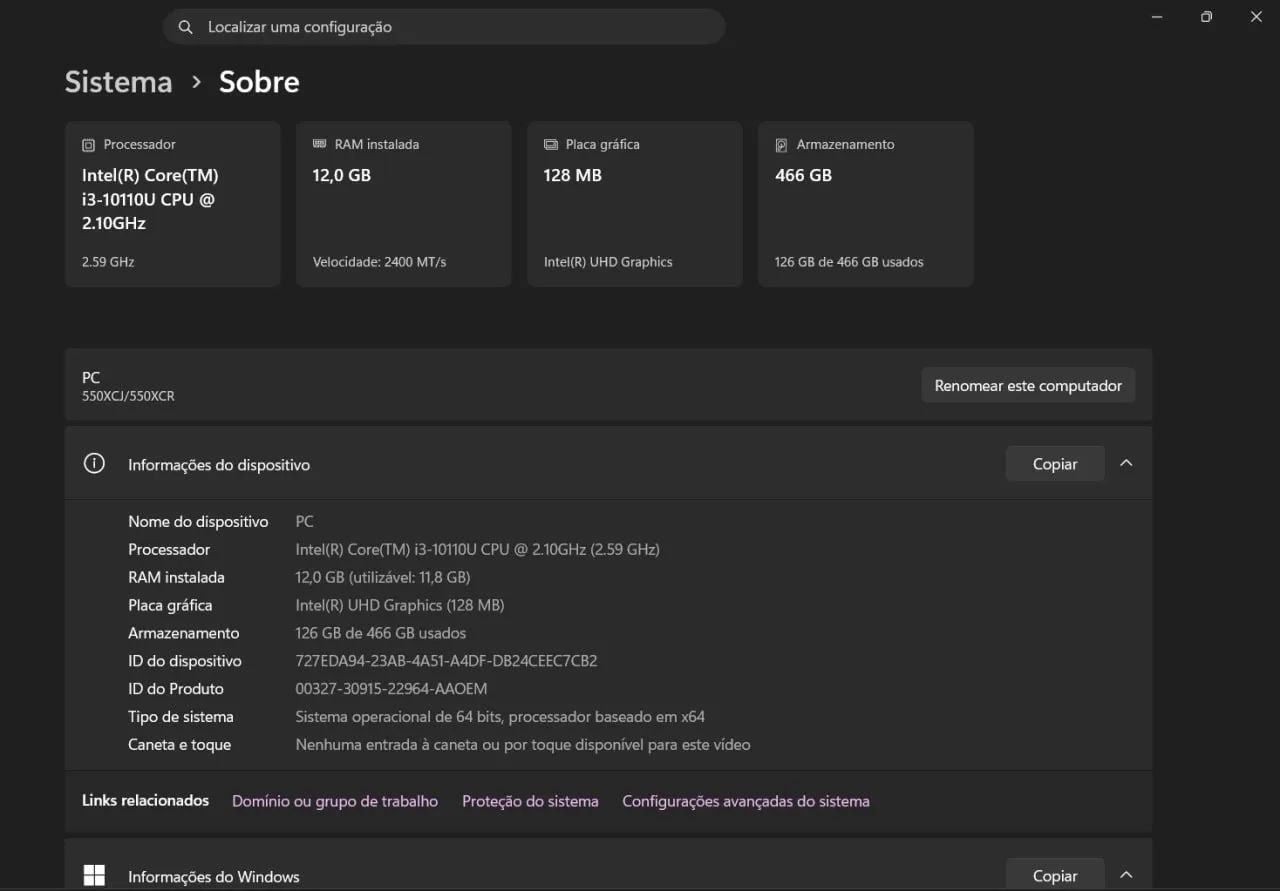
Task: Click the Armazenamento disk icon
Action: point(782,145)
